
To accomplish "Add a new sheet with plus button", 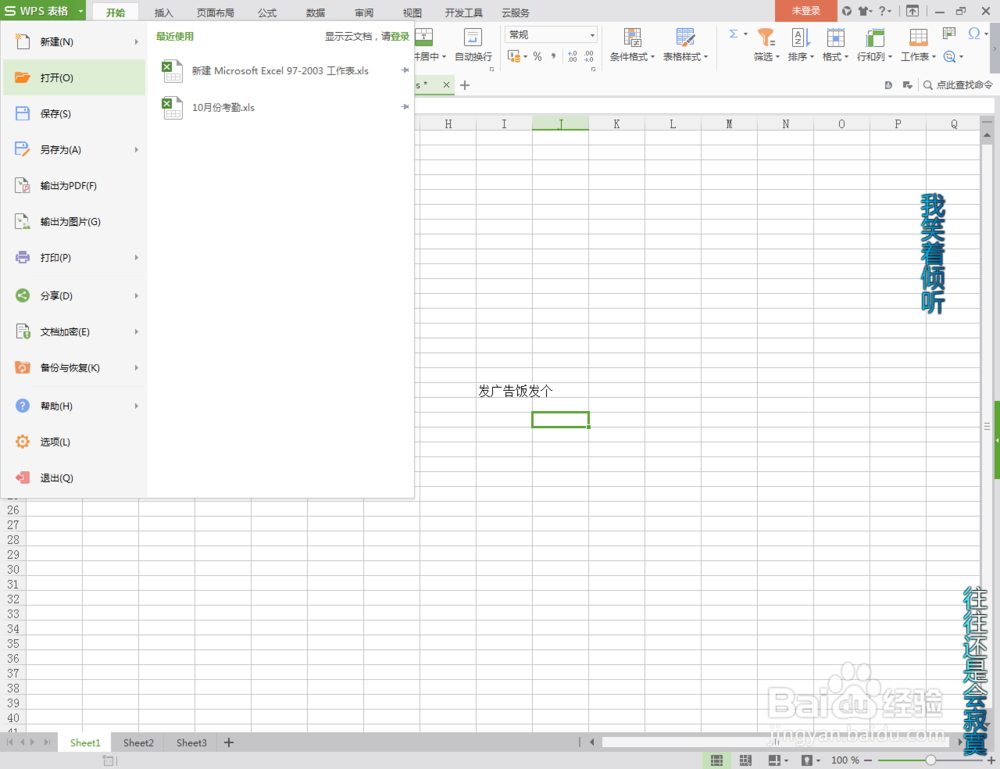I will point(229,743).
